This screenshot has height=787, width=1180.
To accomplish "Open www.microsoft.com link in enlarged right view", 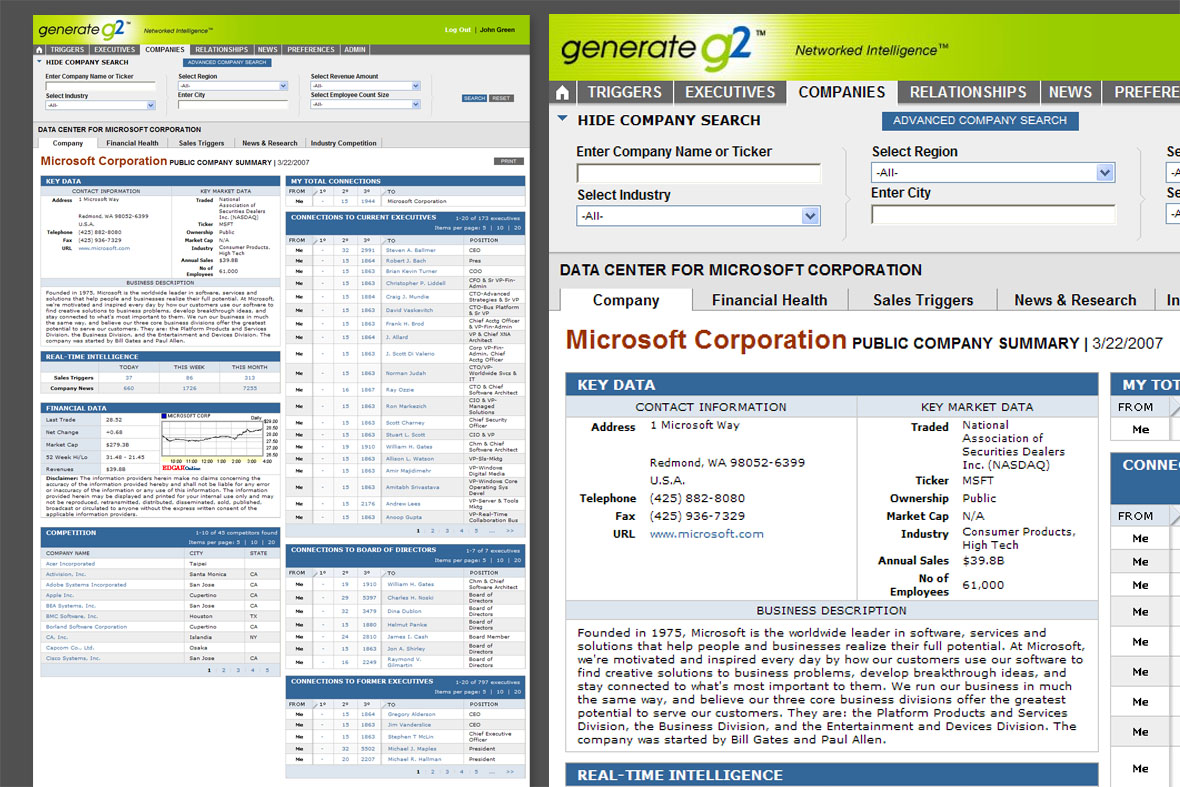I will 707,534.
